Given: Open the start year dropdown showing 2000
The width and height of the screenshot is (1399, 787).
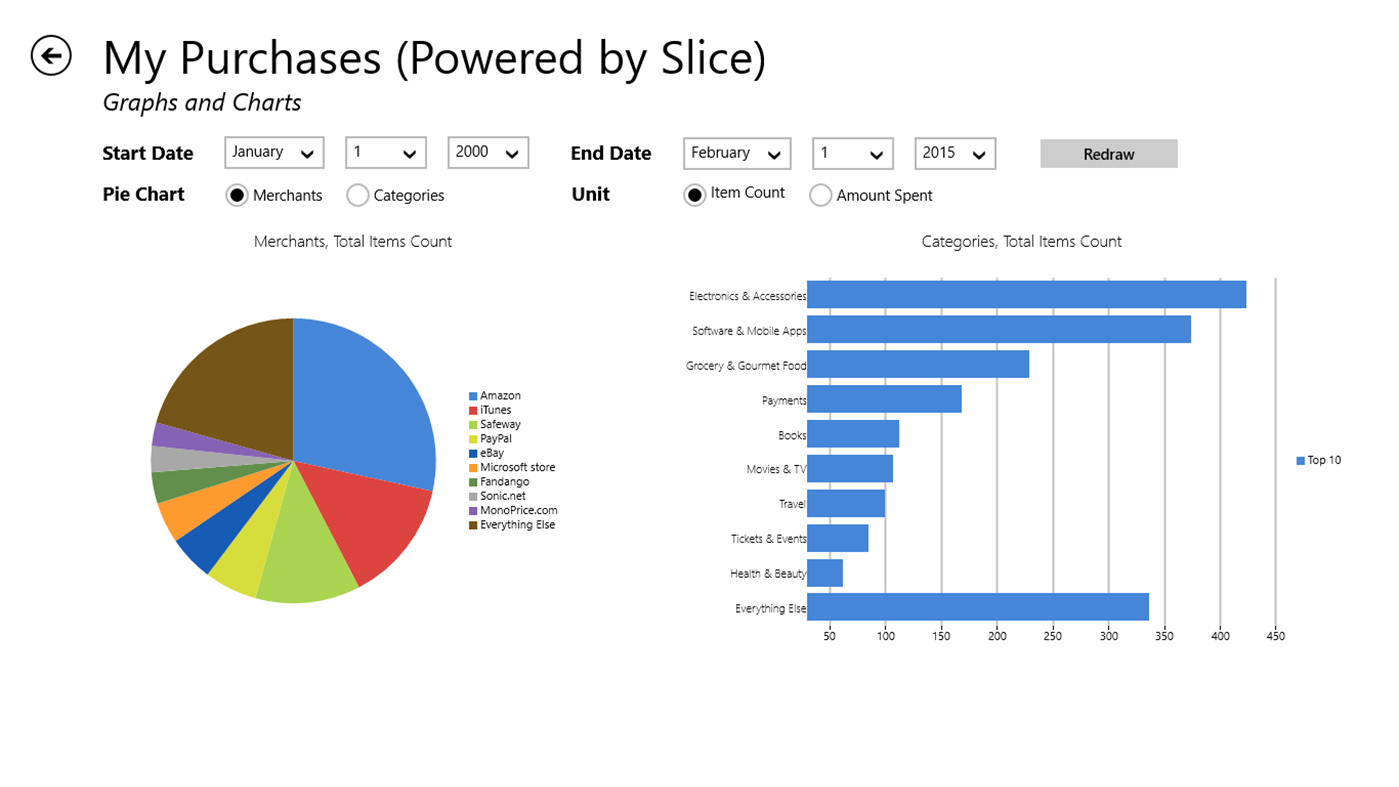Looking at the screenshot, I should click(x=488, y=152).
